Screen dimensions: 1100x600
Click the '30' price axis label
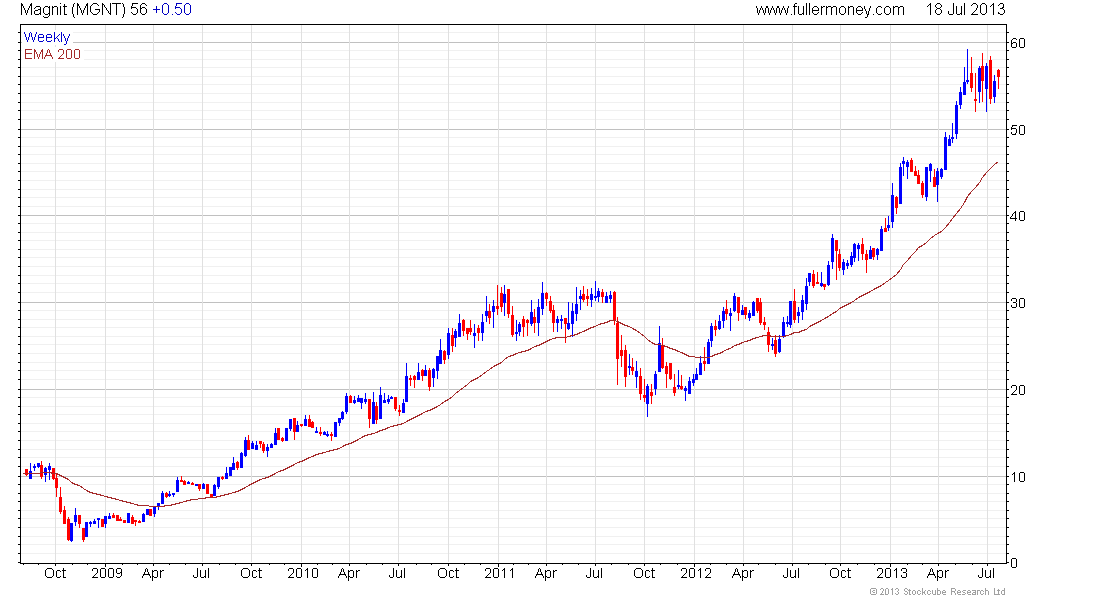pyautogui.click(x=1018, y=304)
